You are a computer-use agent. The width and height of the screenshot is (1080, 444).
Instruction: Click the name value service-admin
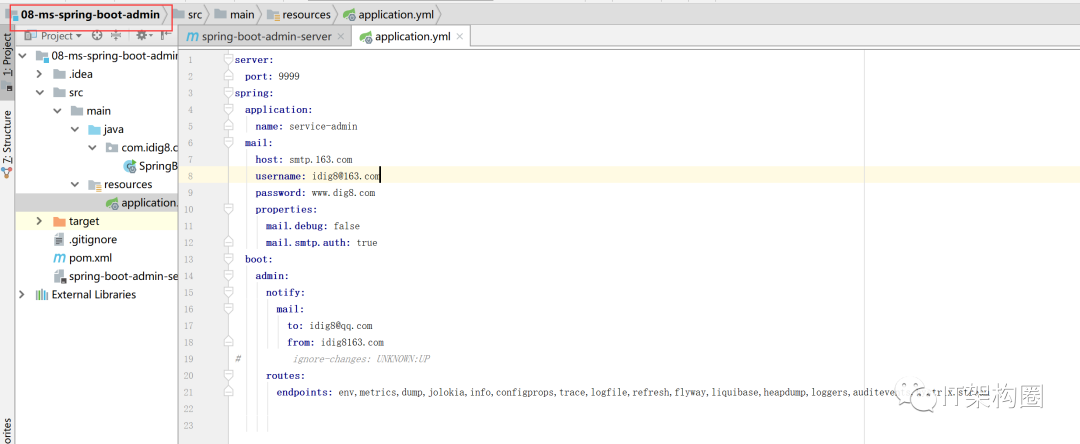[x=323, y=127]
